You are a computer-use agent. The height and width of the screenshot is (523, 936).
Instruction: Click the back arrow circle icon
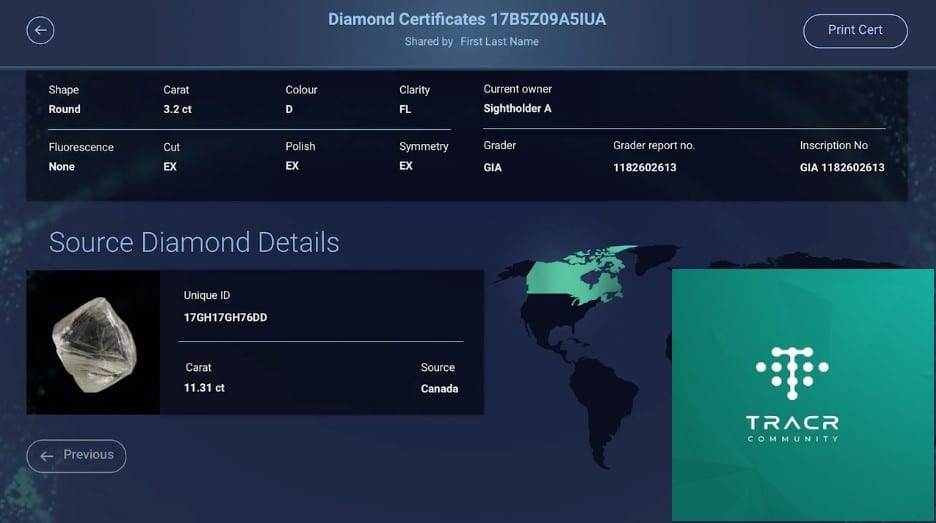40,30
